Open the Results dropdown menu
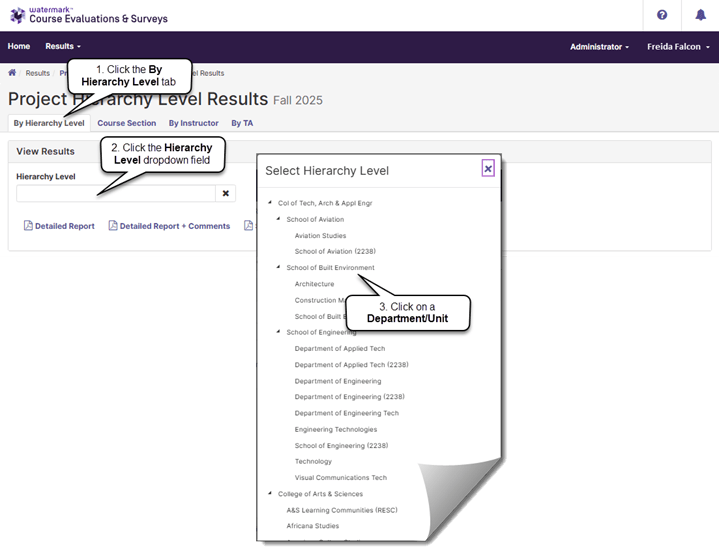 pyautogui.click(x=63, y=46)
